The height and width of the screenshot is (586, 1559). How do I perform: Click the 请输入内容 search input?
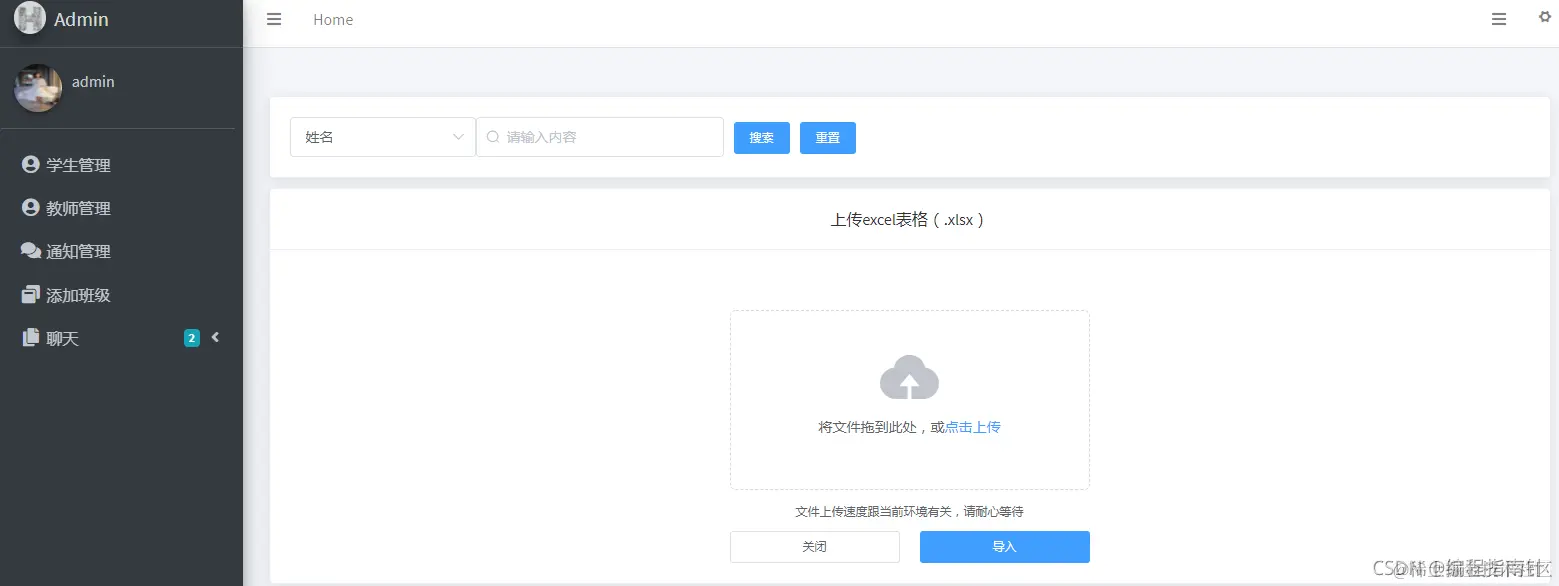[600, 137]
